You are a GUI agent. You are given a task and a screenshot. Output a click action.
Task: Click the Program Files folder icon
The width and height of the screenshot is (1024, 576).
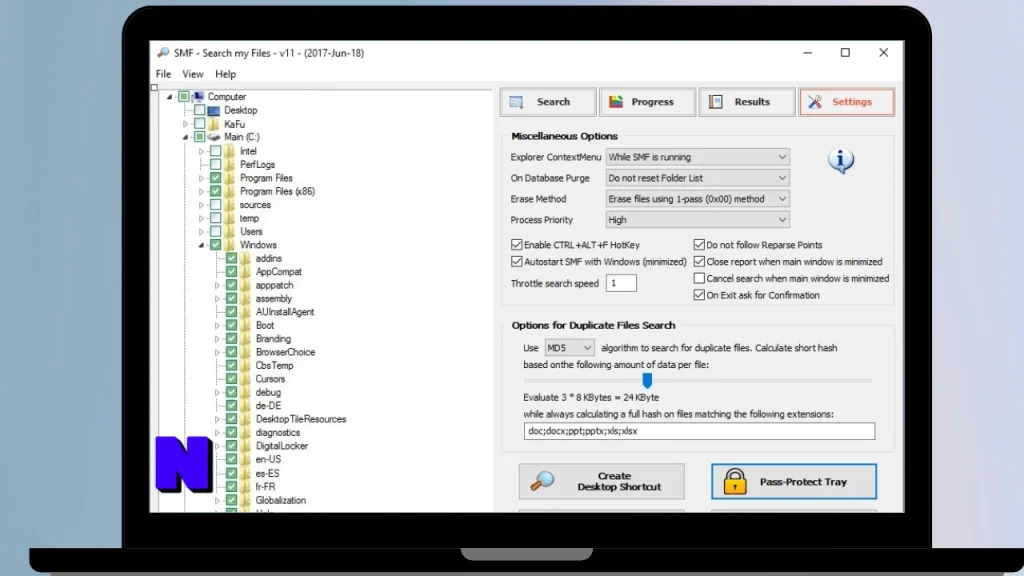[x=229, y=178]
